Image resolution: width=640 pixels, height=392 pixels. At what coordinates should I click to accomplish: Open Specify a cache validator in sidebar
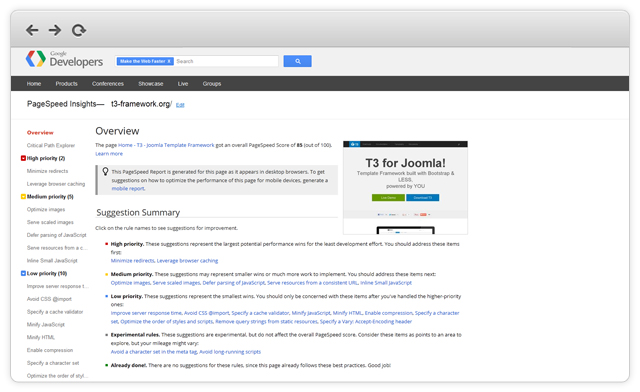click(55, 312)
